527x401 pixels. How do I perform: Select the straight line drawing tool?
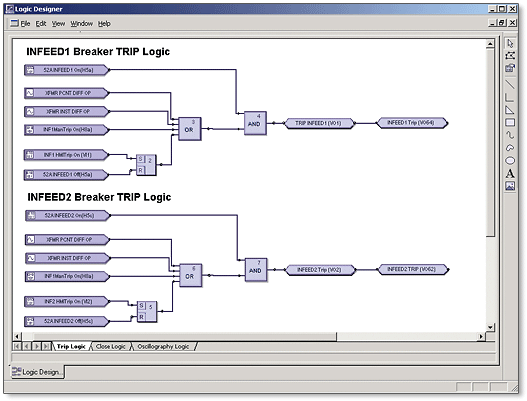coord(510,84)
